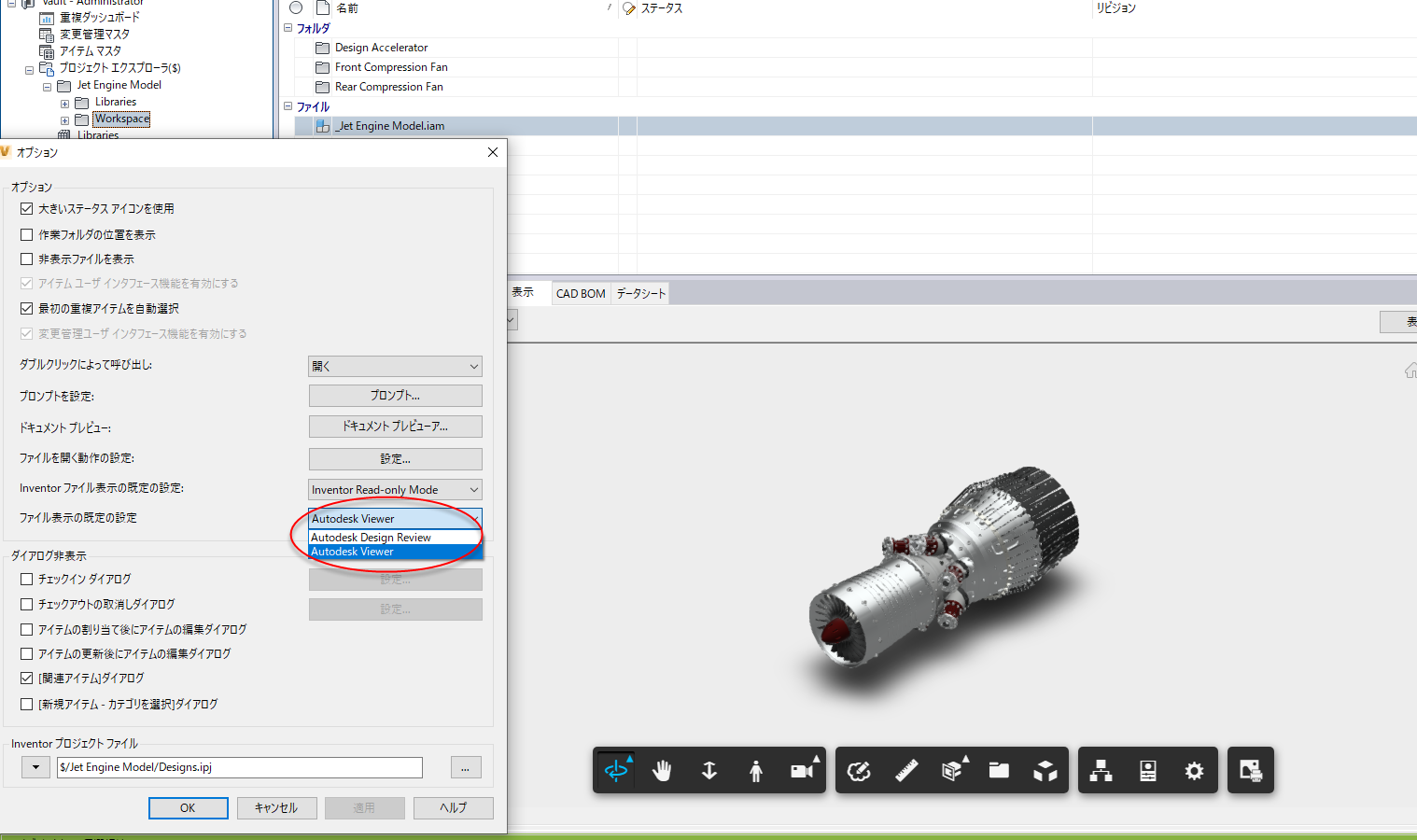Click ドキュメント プレビューア... button
Screen dimensions: 1417x840
click(x=396, y=427)
